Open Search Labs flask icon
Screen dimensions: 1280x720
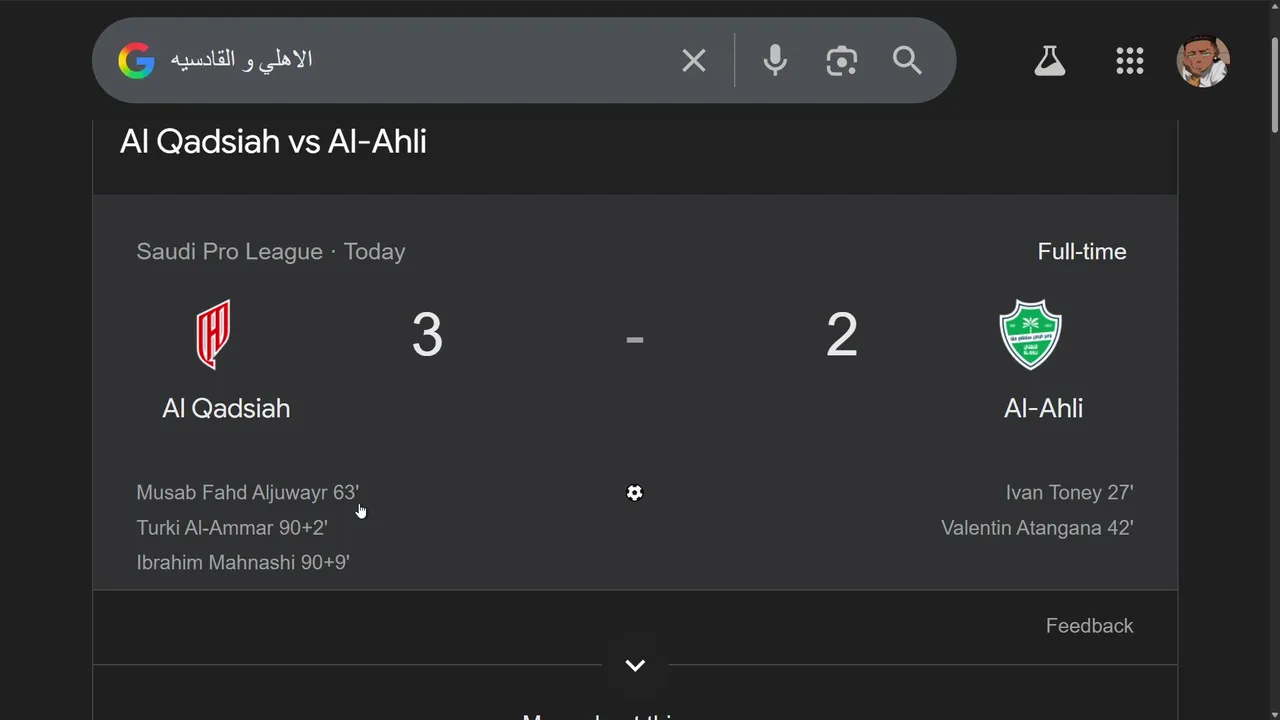(x=1050, y=61)
